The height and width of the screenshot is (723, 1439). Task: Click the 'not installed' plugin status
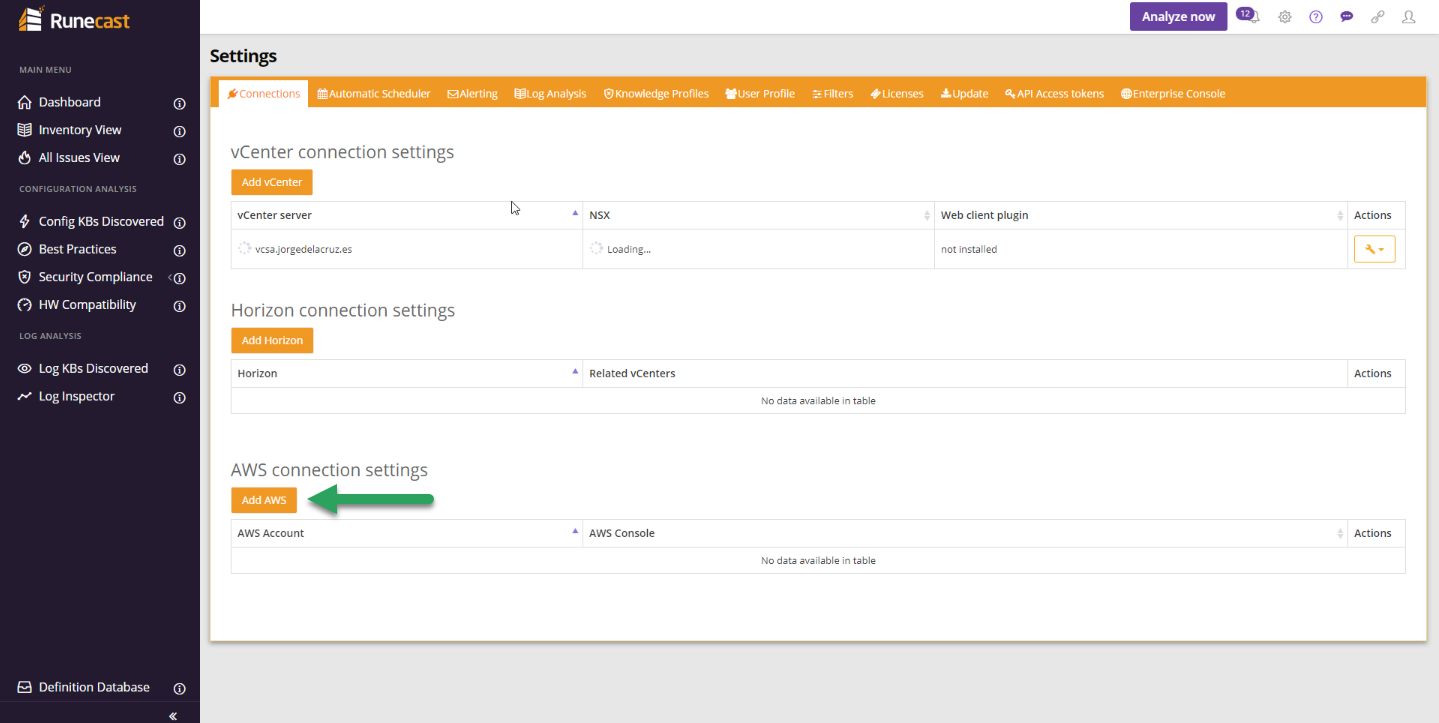click(x=969, y=249)
